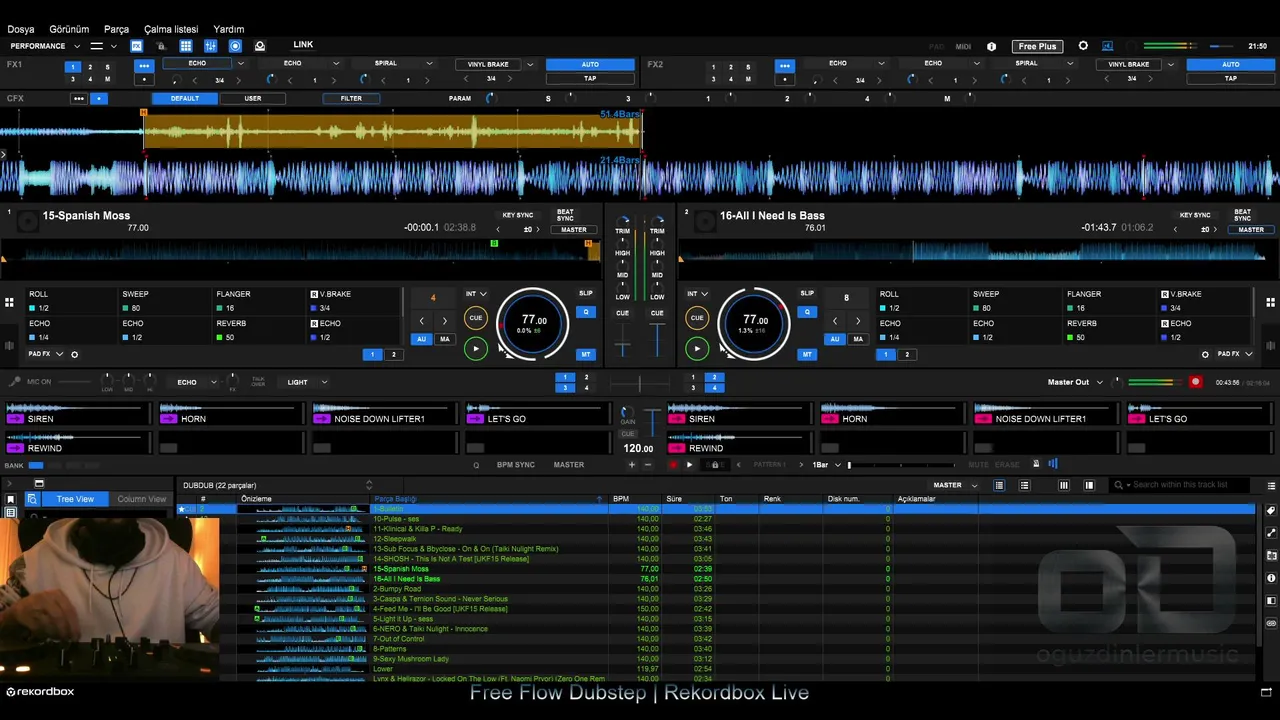Toggle Master Tempo MT on deck 1

[586, 354]
